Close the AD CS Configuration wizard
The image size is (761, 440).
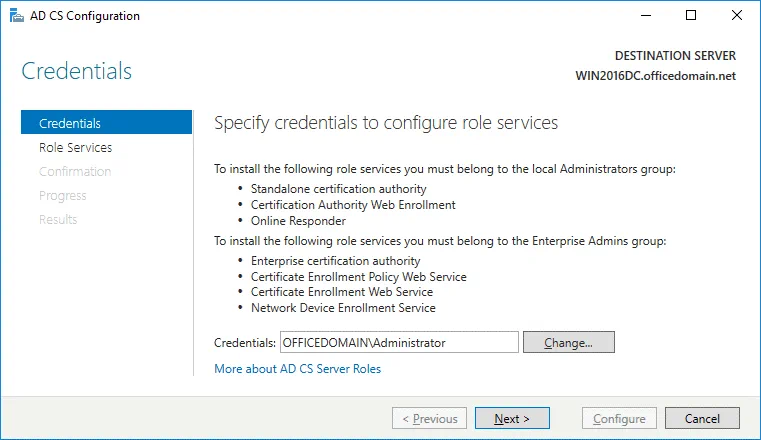tap(737, 16)
